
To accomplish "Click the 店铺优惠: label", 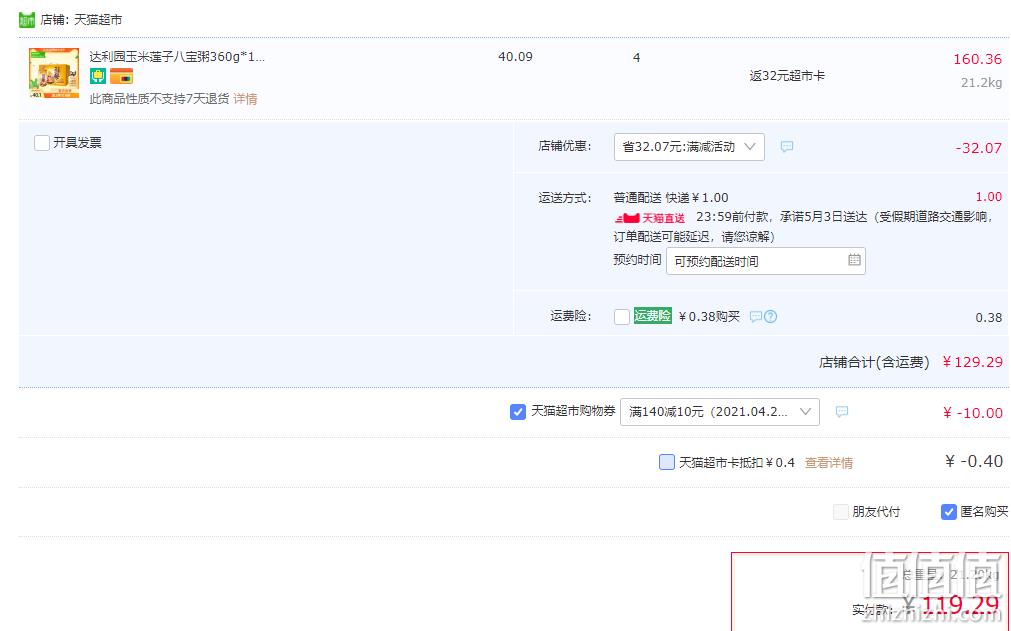I will pos(565,146).
